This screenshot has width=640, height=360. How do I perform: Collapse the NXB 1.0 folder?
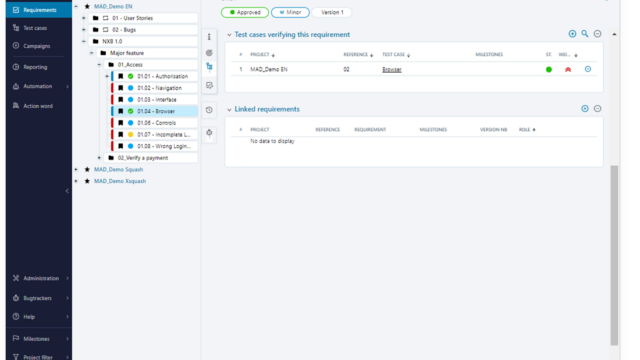point(84,41)
